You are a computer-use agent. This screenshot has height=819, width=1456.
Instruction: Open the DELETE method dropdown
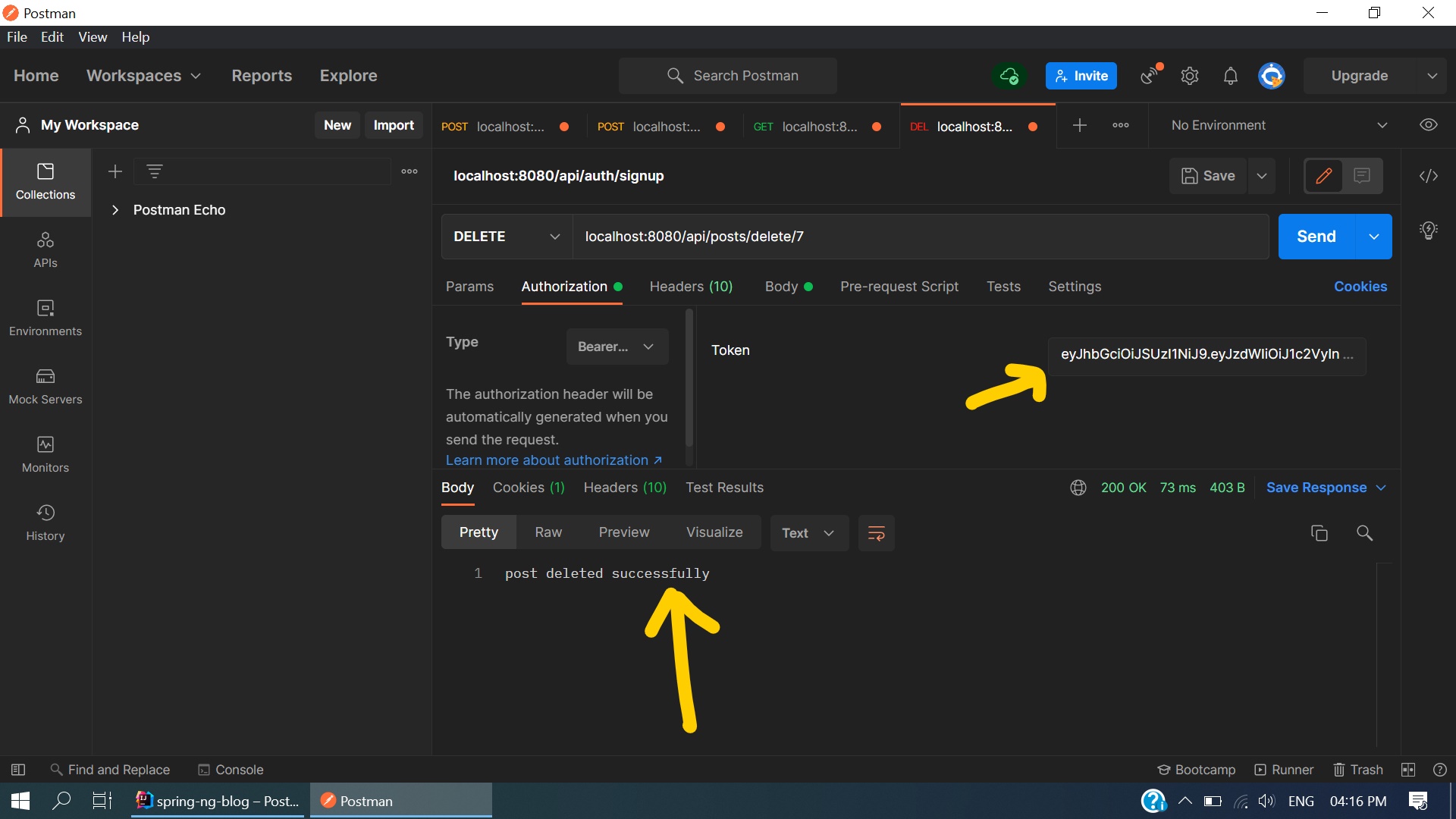(507, 237)
